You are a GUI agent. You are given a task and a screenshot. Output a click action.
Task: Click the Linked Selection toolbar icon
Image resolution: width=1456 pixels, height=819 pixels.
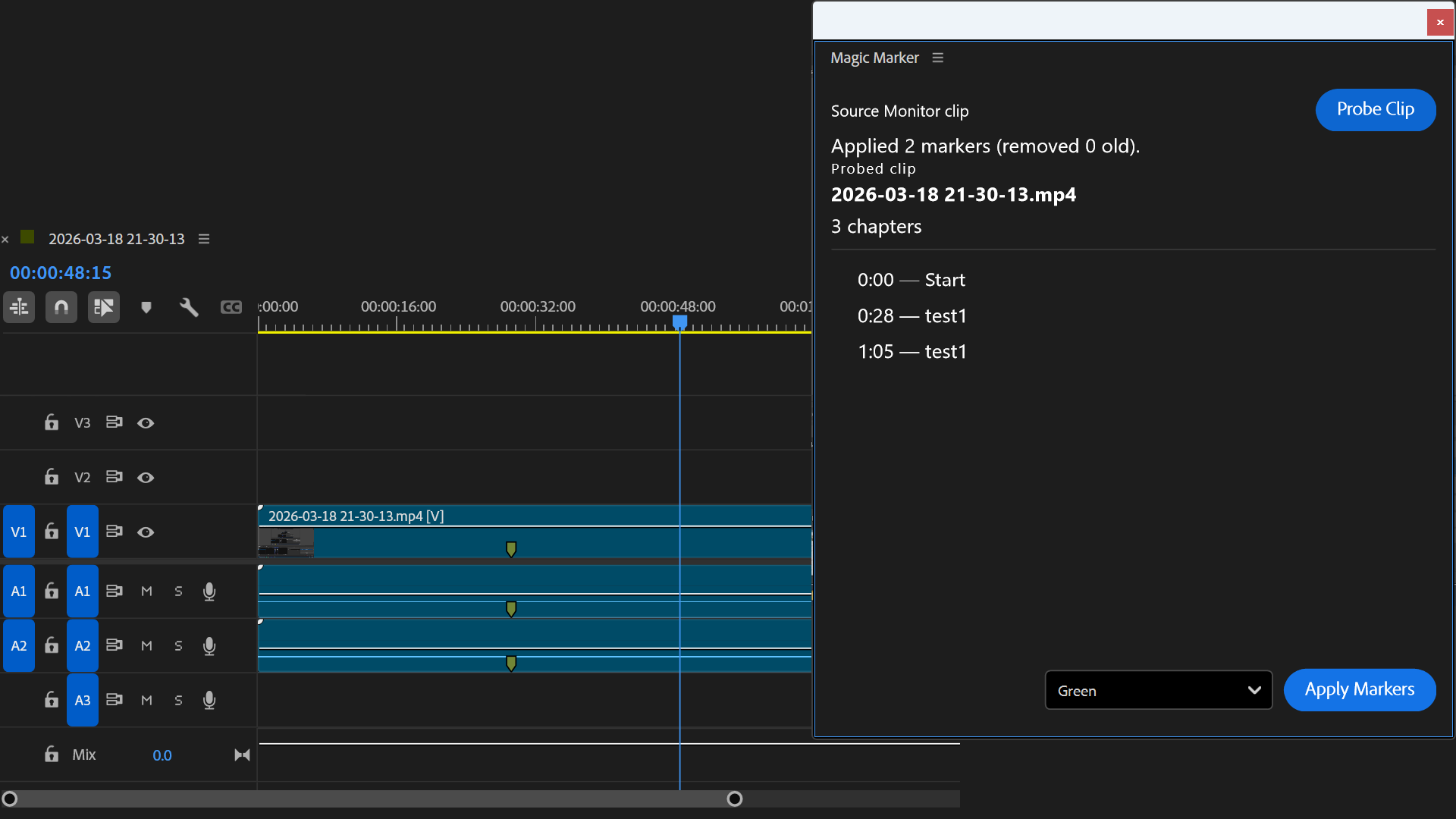(104, 307)
